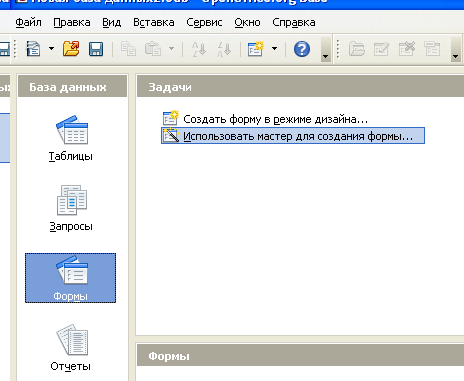Click the toolbar drag handle before New icon
Screen dimensions: 464x381
[x=15, y=49]
